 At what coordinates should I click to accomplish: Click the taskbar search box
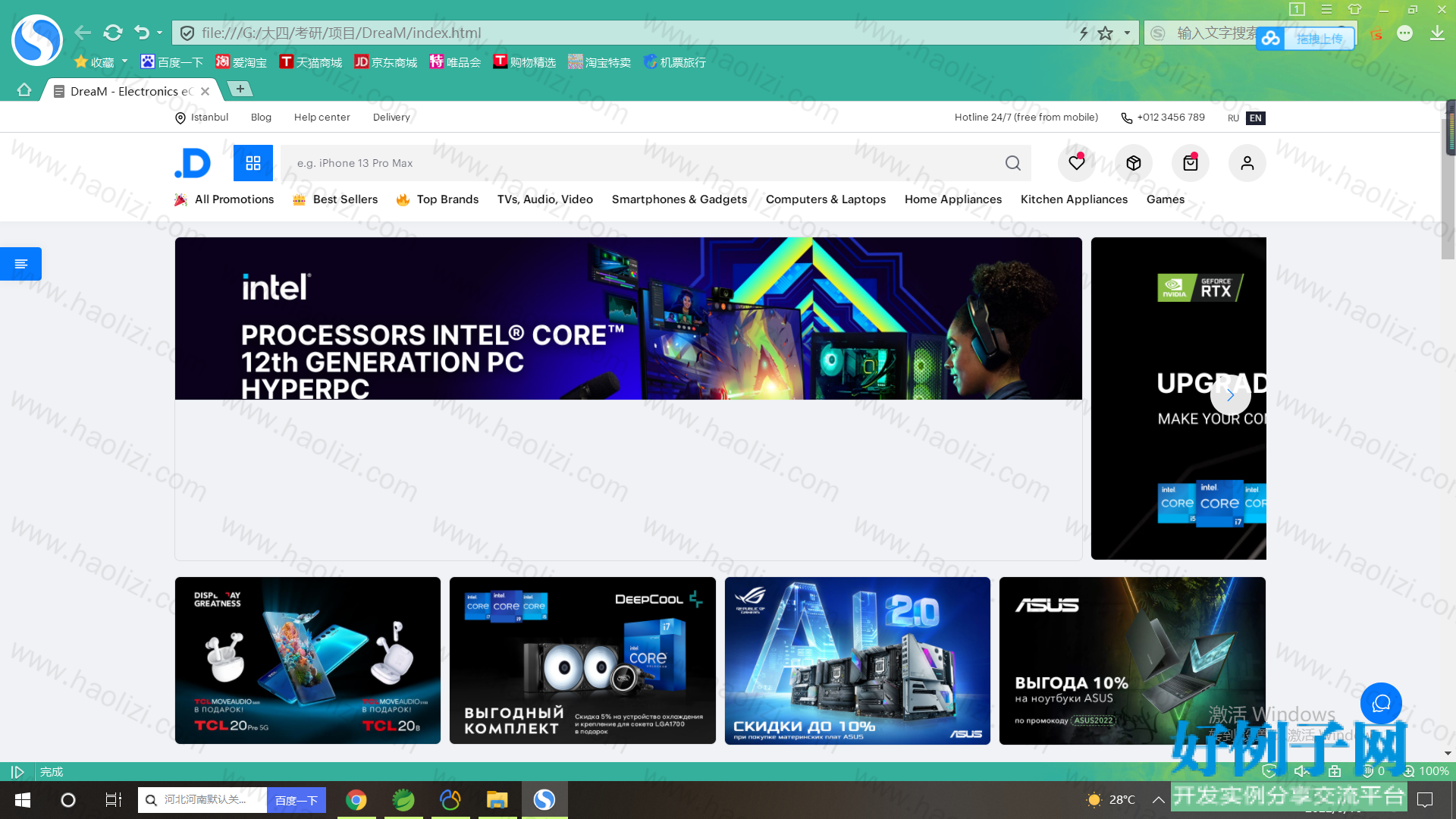pyautogui.click(x=202, y=800)
